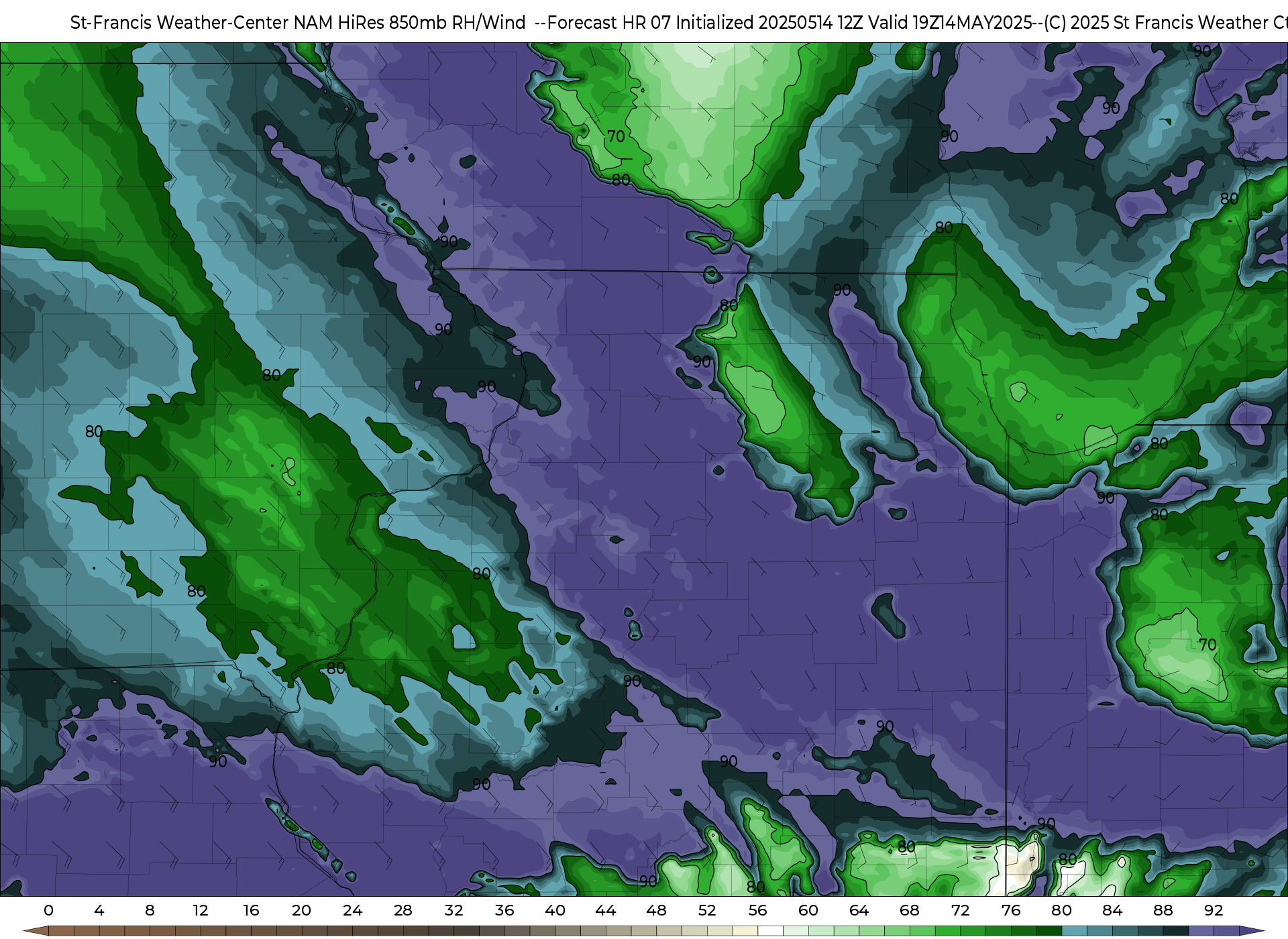Click the colorbar label '0'

[48, 910]
